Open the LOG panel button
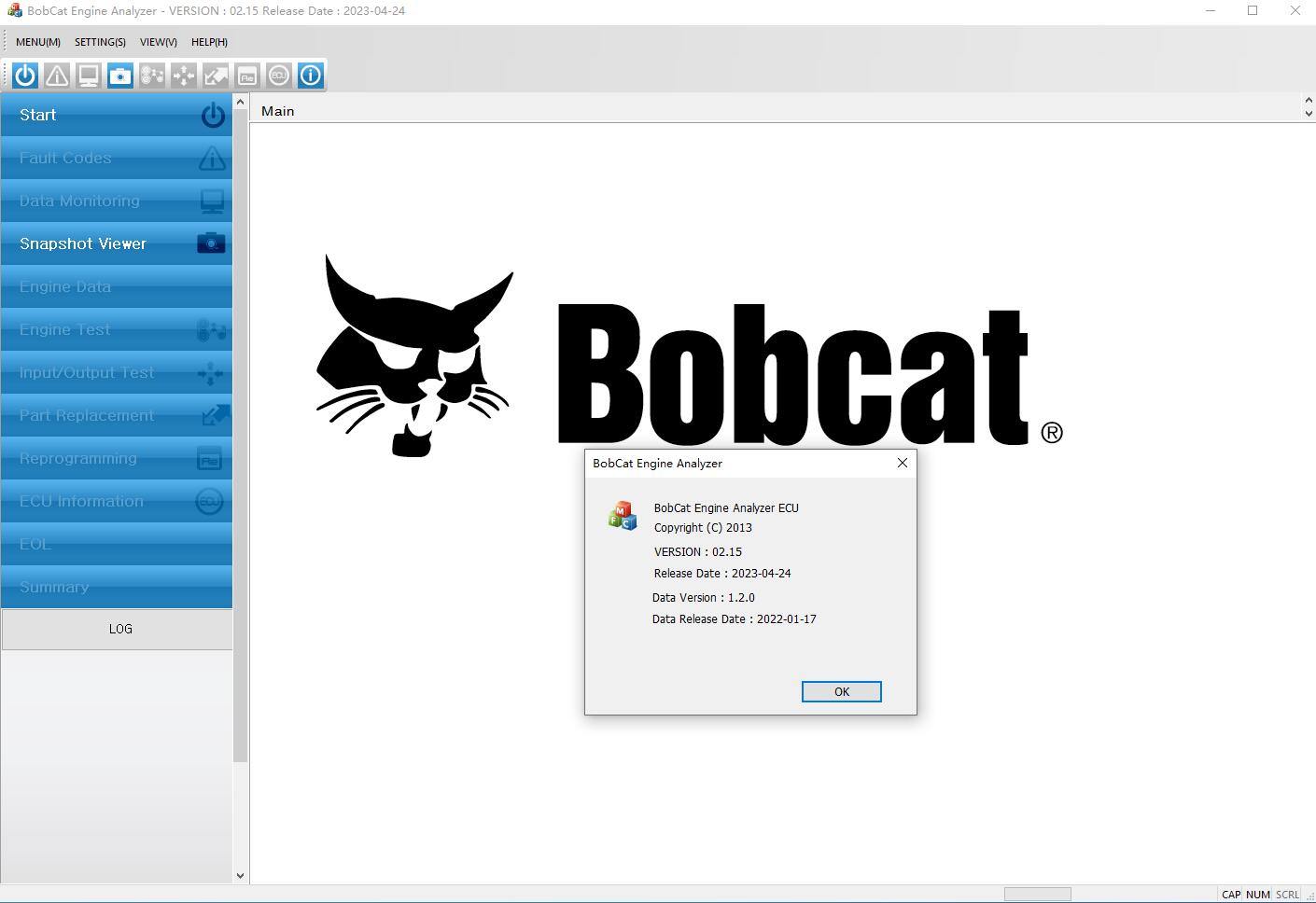Screen dimensions: 1316x903 (x=117, y=629)
